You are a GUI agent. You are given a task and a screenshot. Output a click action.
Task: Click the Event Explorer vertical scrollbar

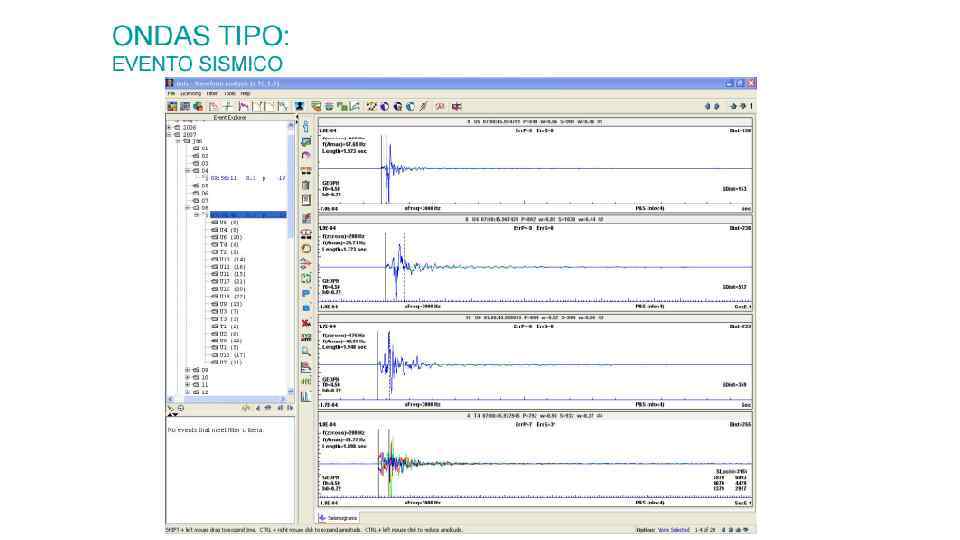point(291,258)
